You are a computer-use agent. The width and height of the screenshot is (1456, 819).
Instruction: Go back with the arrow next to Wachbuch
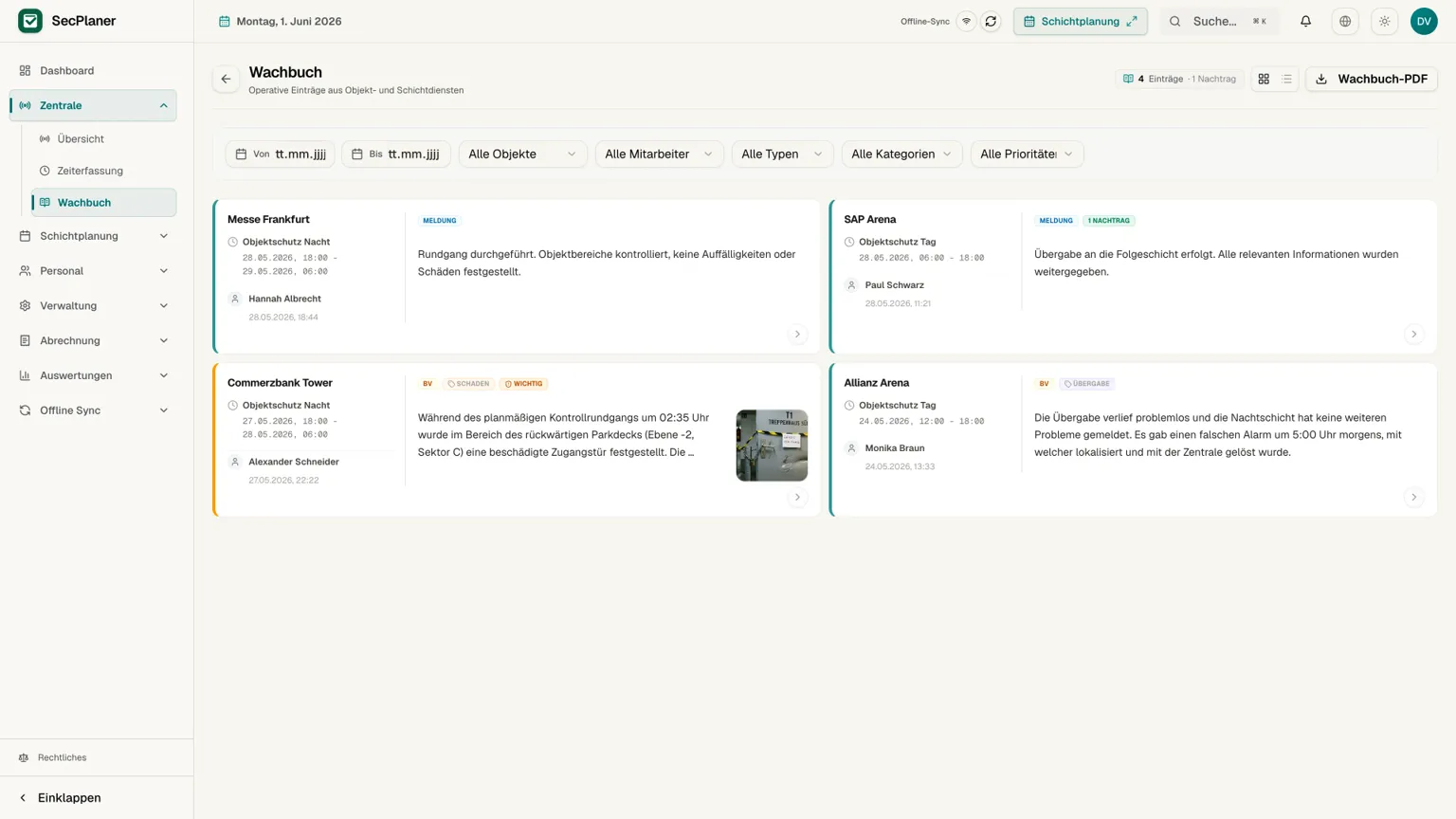point(226,80)
